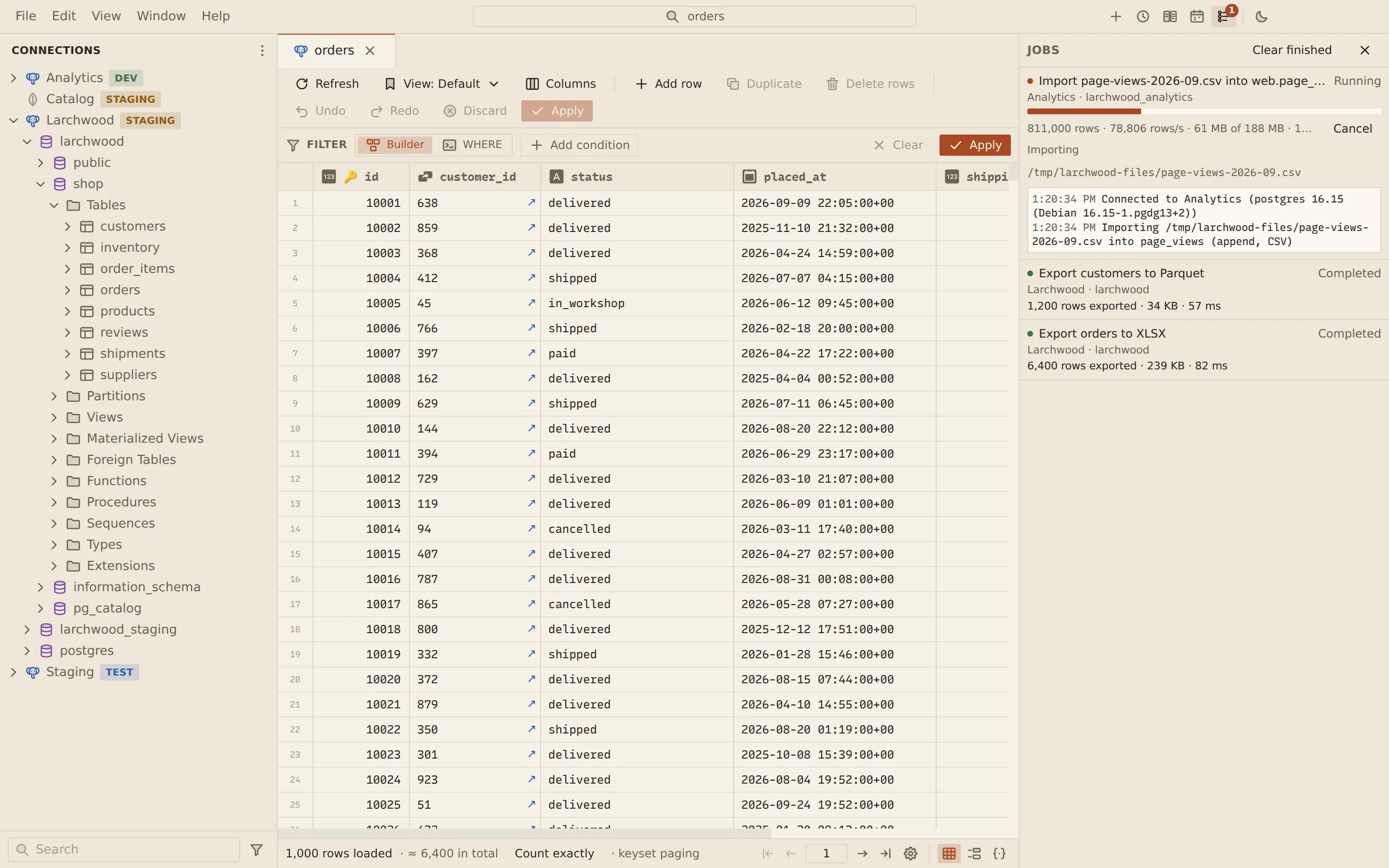
Task: Open the scheduler calendar icon
Action: pyautogui.click(x=1196, y=17)
